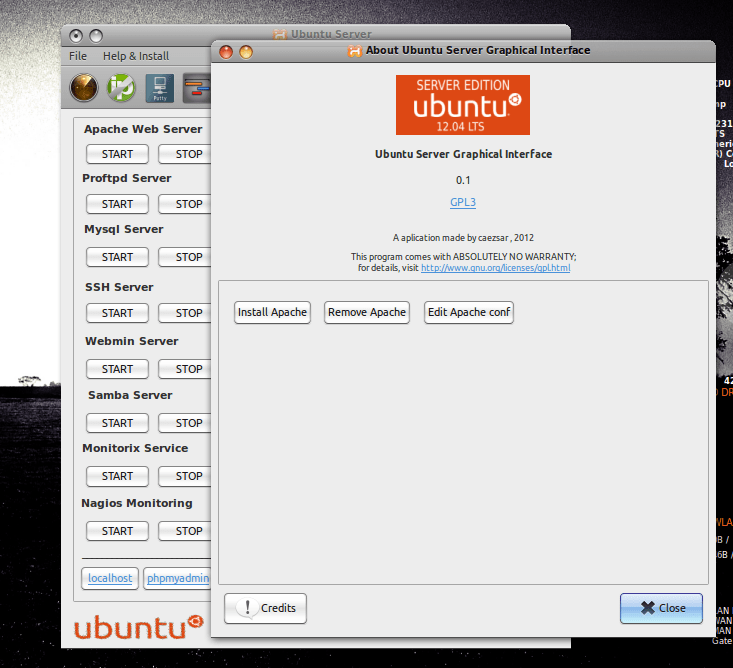Click the radar scanner toolbar icon

(x=84, y=88)
